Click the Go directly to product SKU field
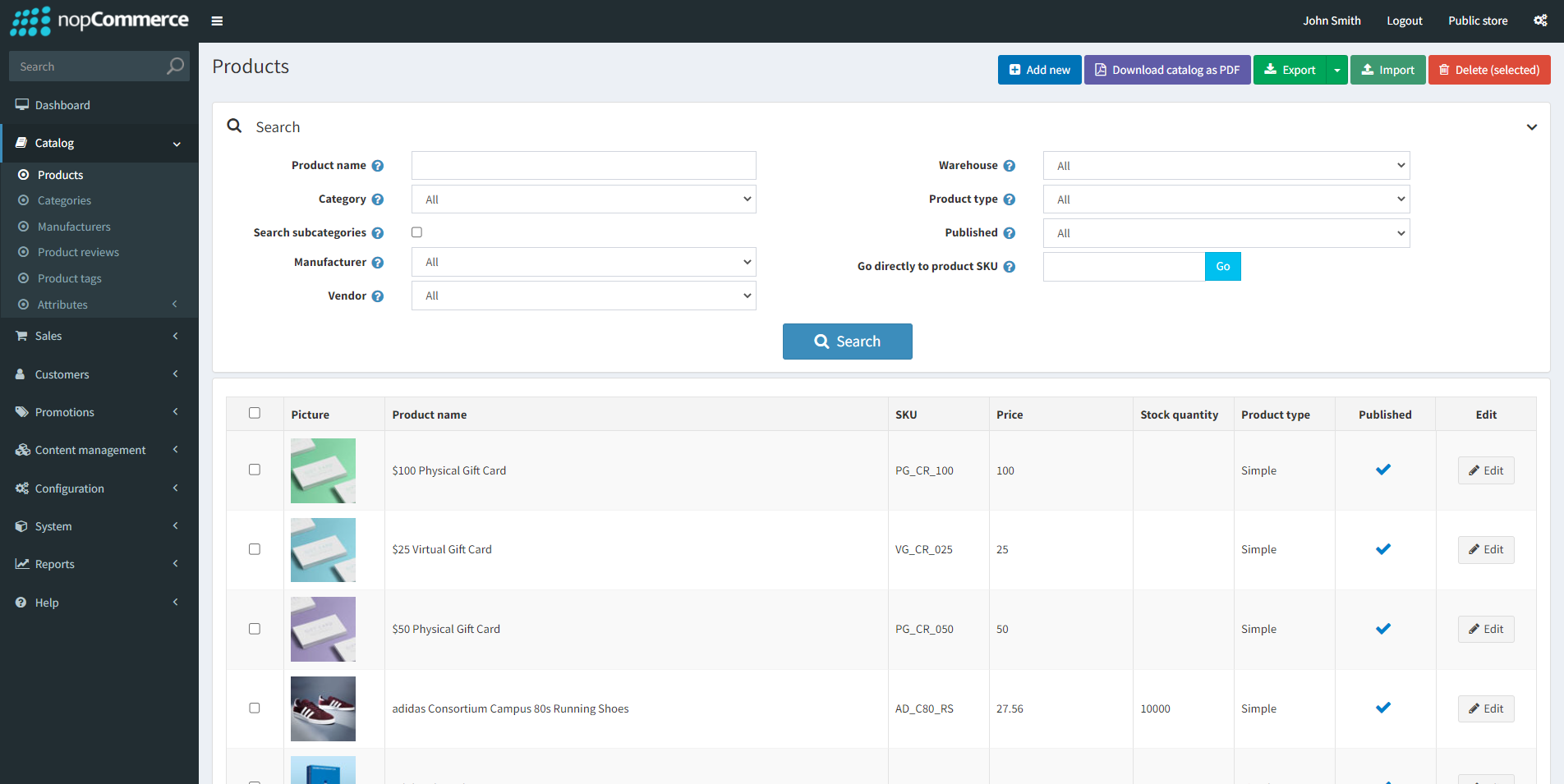This screenshot has height=784, width=1564. 1124,267
